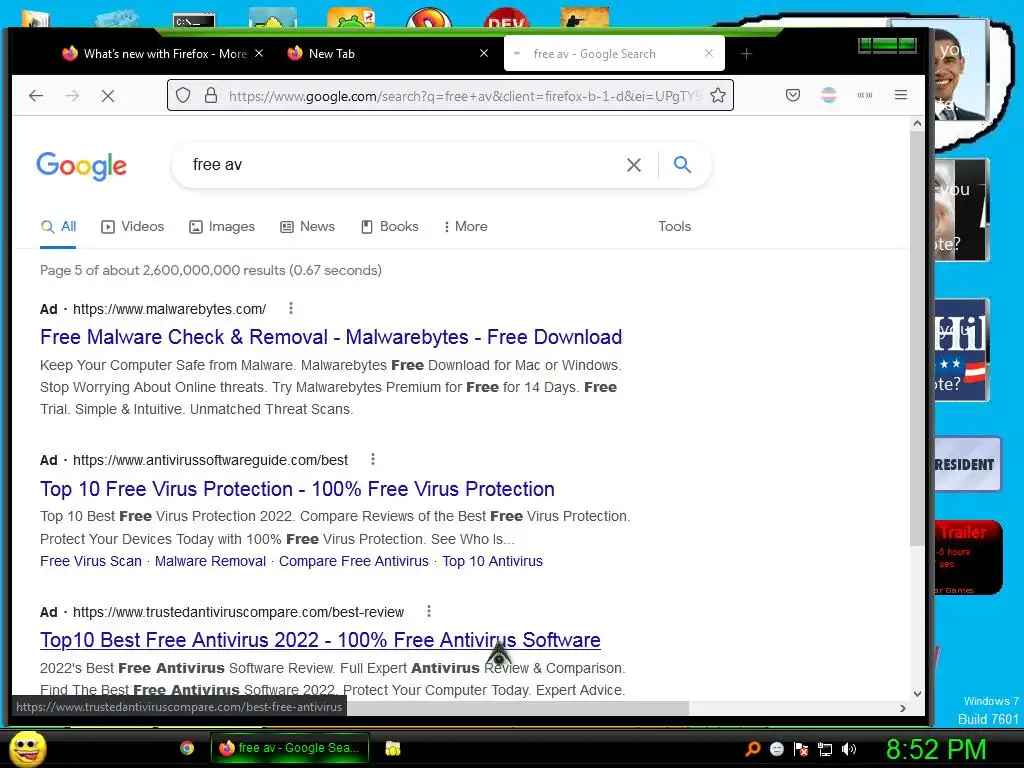
Task: Follow the Compare Free Antivirus sitelink
Action: (x=354, y=561)
